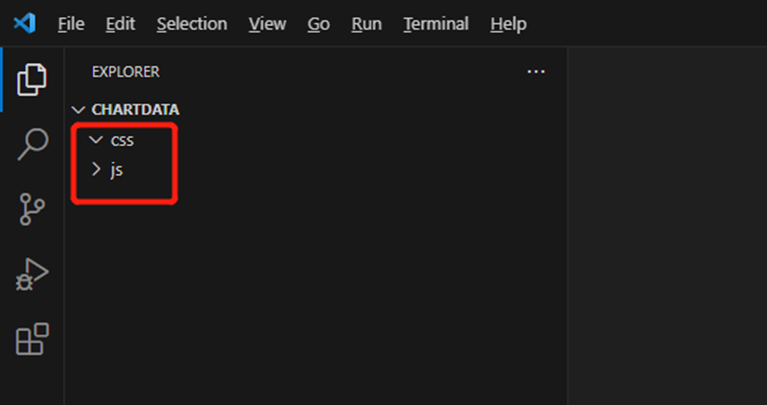The image size is (767, 405).
Task: Open Explorer more actions ellipsis
Action: pos(536,72)
